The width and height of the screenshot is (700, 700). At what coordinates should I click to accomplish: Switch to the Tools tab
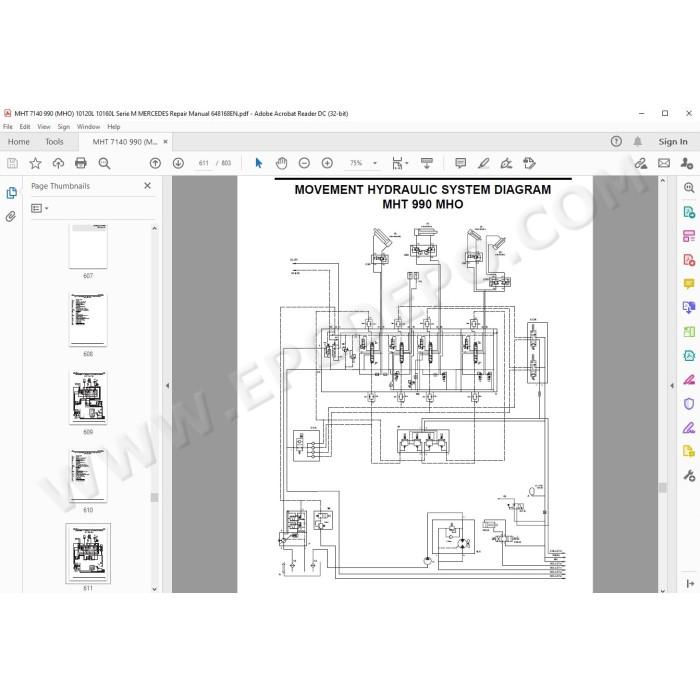click(54, 142)
